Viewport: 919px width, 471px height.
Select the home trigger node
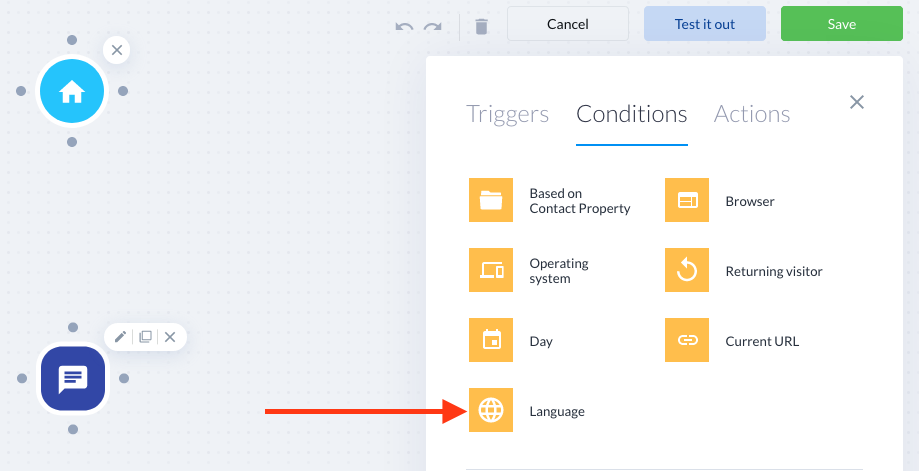[72, 91]
